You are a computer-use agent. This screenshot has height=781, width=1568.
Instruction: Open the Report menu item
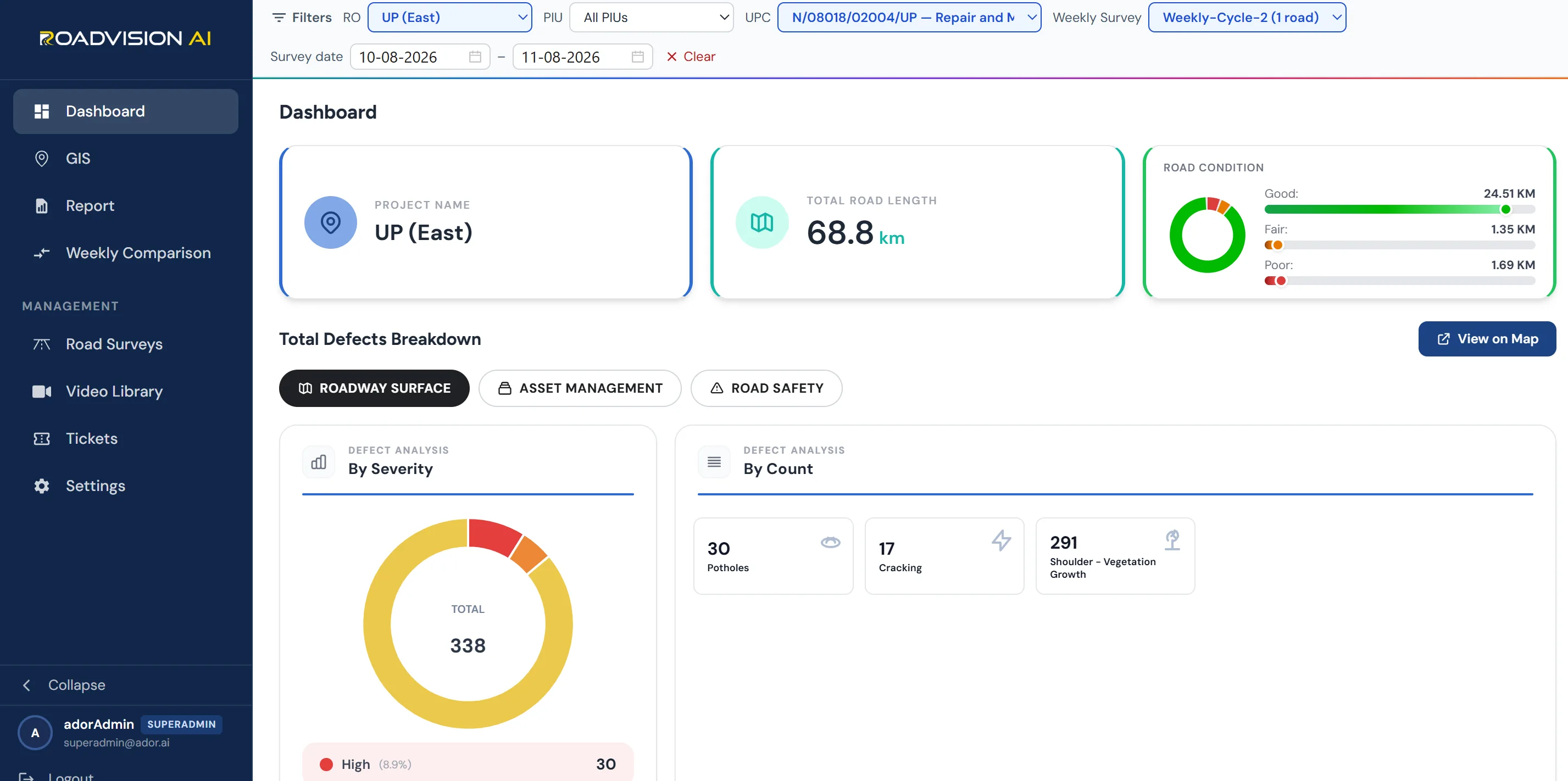125,206
